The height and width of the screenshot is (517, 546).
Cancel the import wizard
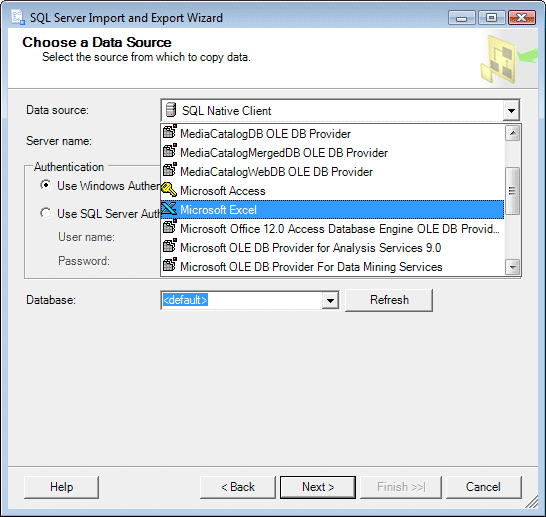483,487
